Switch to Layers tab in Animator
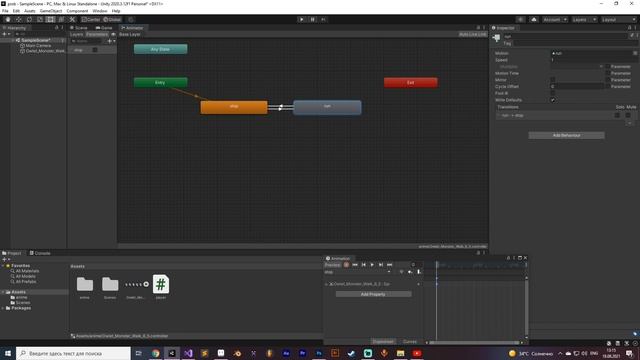 (x=76, y=34)
